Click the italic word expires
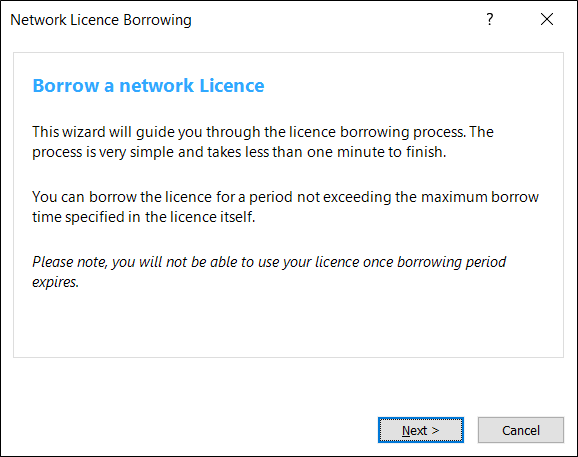Viewport: 578px width, 457px height. 56,282
